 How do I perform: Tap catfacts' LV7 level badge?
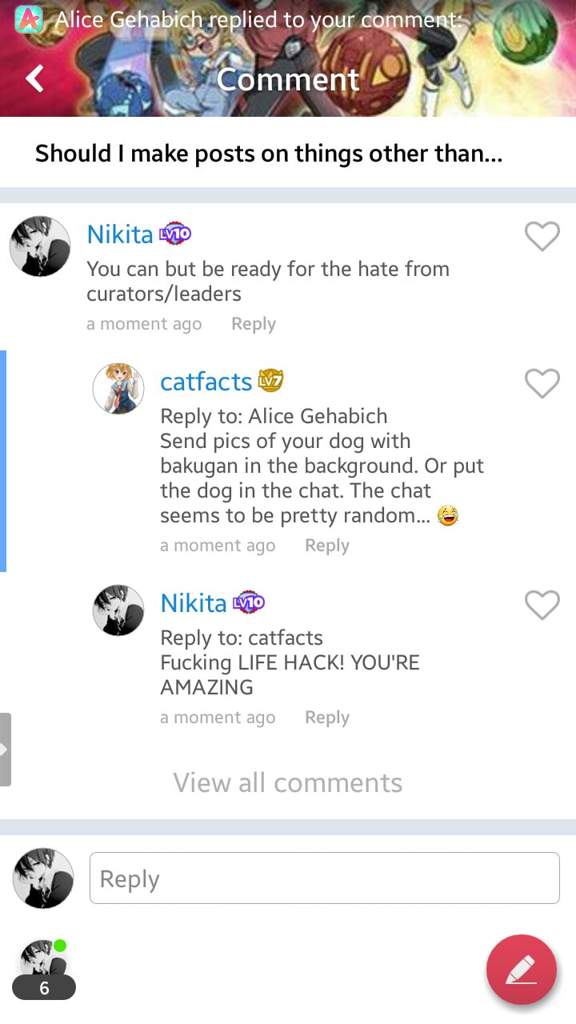tap(271, 380)
